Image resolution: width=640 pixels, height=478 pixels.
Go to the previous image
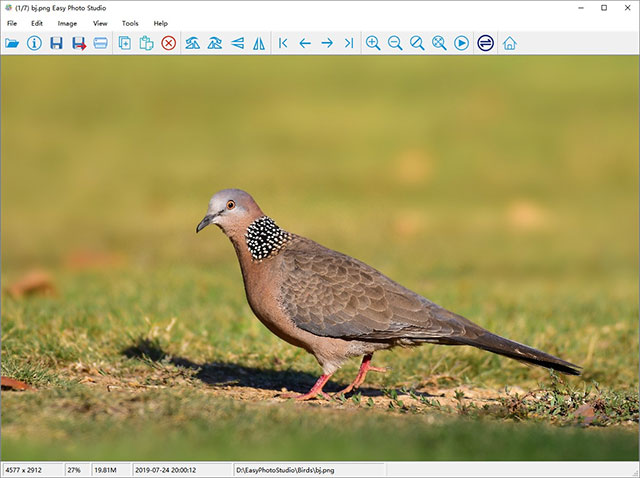pyautogui.click(x=305, y=43)
